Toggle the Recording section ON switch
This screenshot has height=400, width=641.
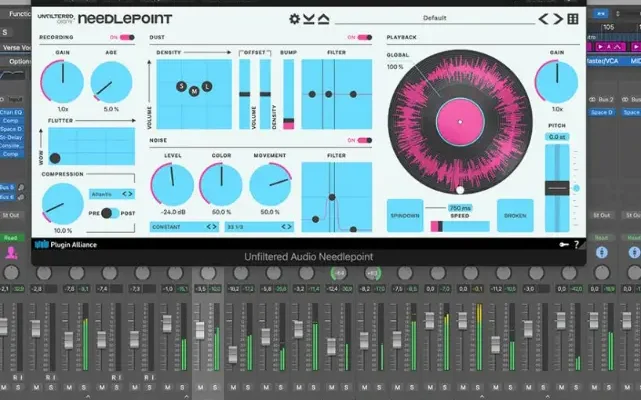(x=127, y=37)
